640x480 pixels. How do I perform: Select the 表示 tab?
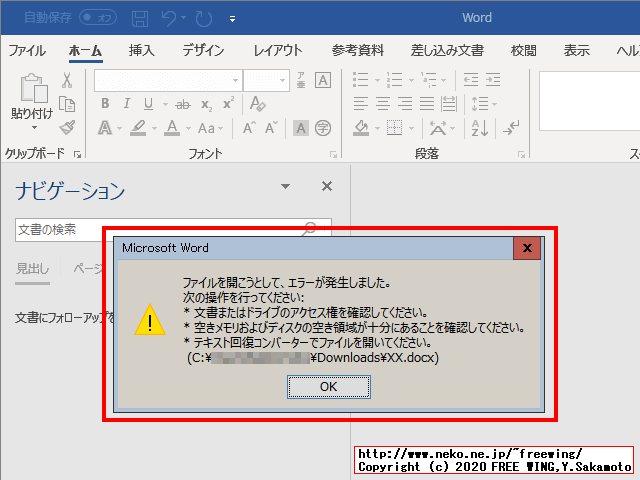tap(576, 51)
